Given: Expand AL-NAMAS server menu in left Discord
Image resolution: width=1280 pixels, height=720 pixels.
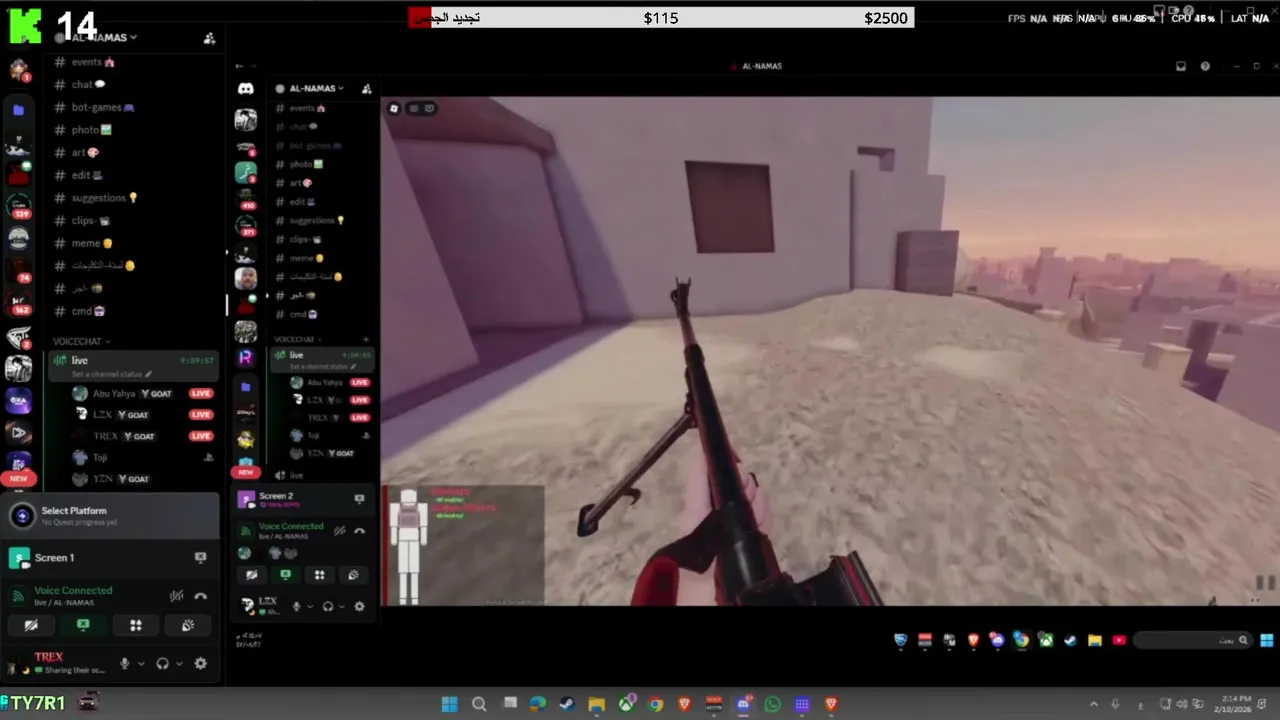Looking at the screenshot, I should 103,37.
